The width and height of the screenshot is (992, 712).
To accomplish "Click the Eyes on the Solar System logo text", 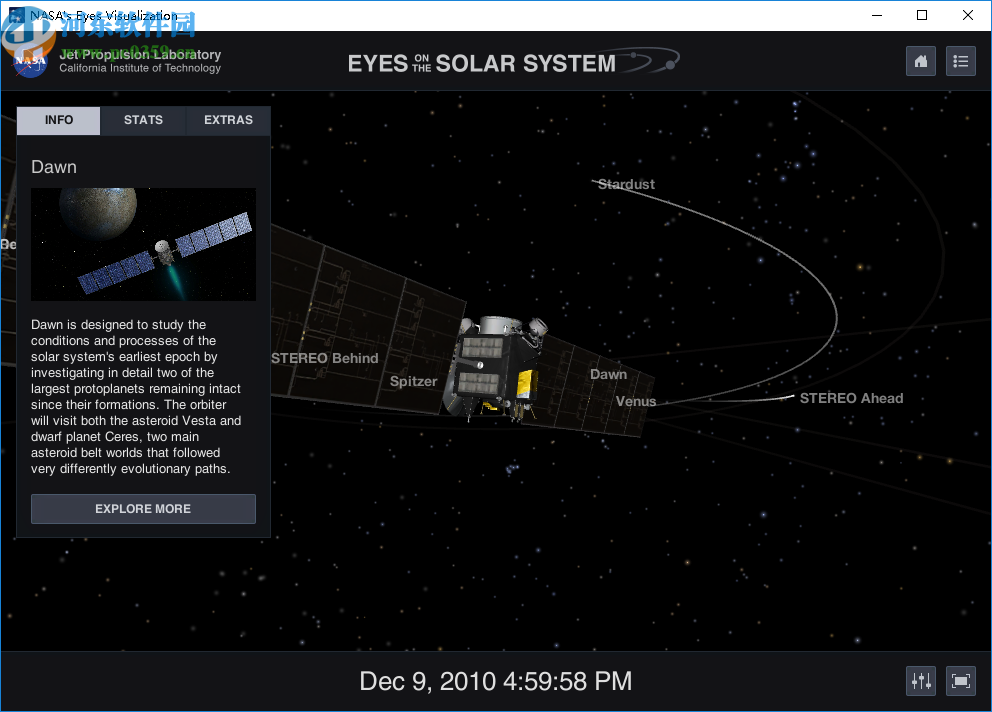I will click(x=480, y=62).
